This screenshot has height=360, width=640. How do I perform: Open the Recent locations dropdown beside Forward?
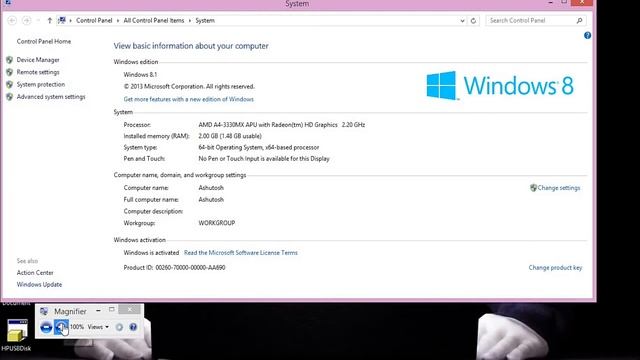[x=38, y=20]
